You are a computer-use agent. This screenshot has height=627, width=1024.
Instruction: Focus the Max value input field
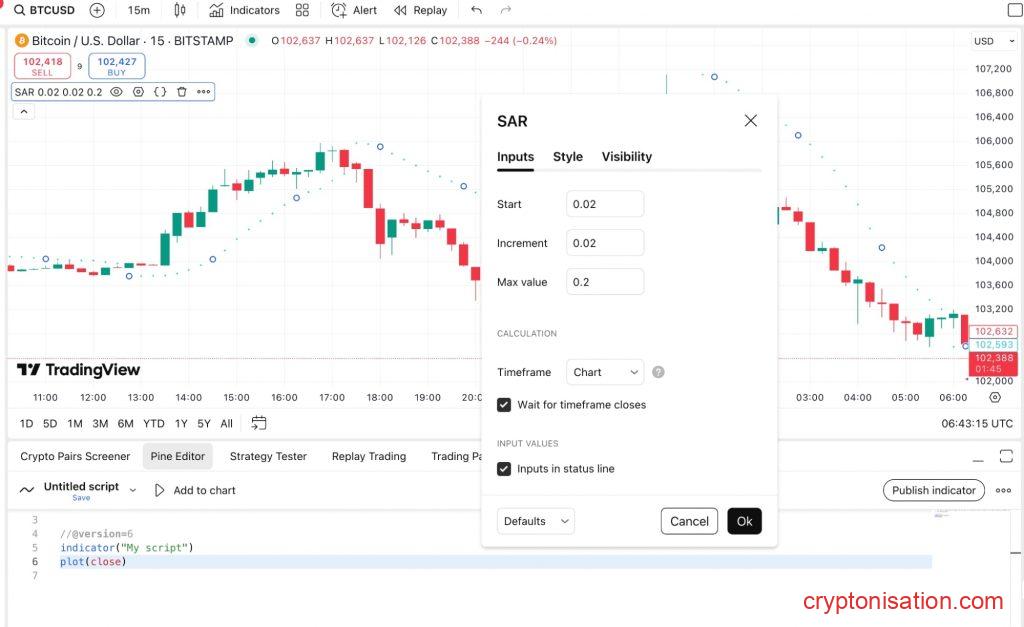pyautogui.click(x=605, y=281)
